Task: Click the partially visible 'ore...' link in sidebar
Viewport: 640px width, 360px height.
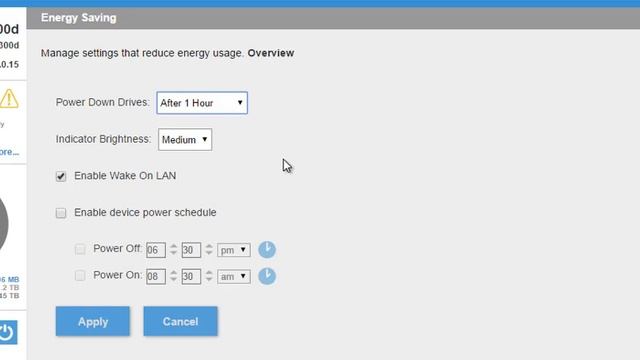Action: [9, 152]
